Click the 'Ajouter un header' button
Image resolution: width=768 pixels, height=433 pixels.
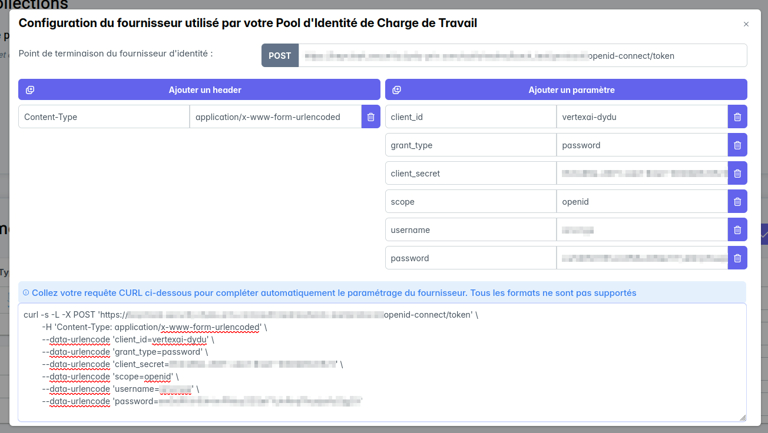coord(199,90)
